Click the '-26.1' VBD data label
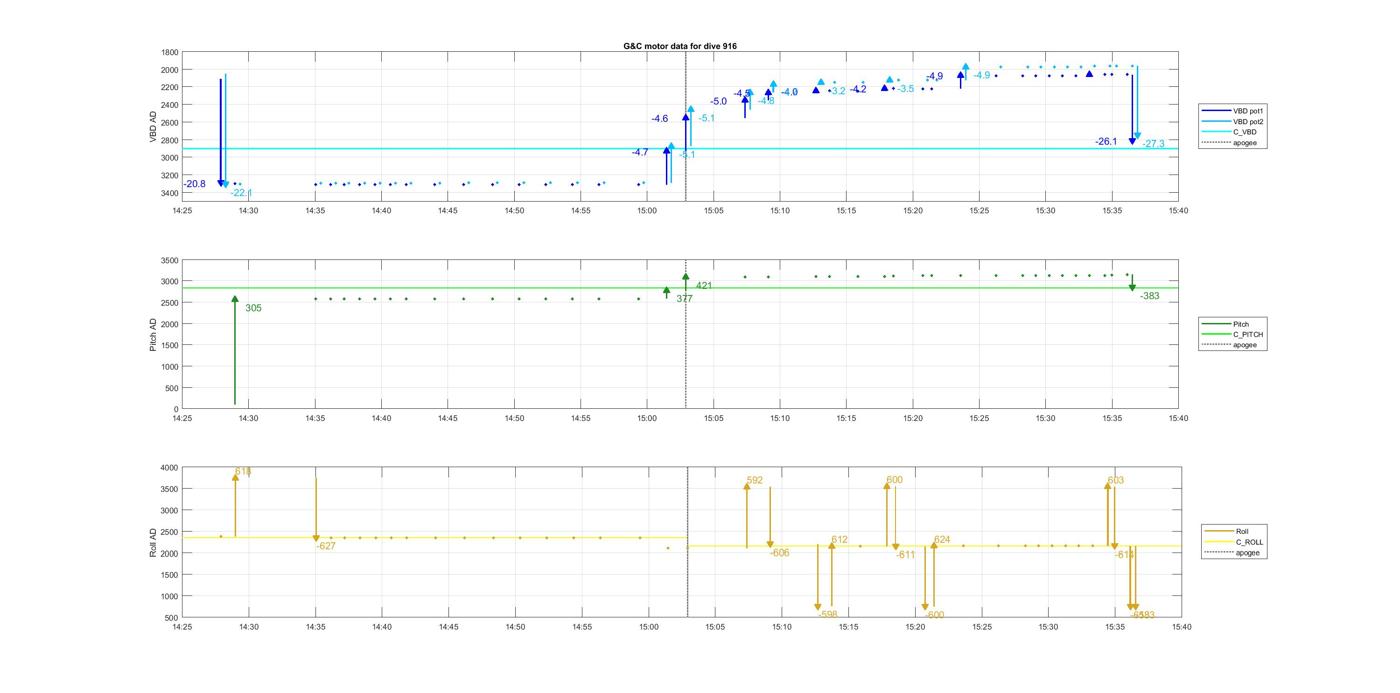 [1106, 142]
